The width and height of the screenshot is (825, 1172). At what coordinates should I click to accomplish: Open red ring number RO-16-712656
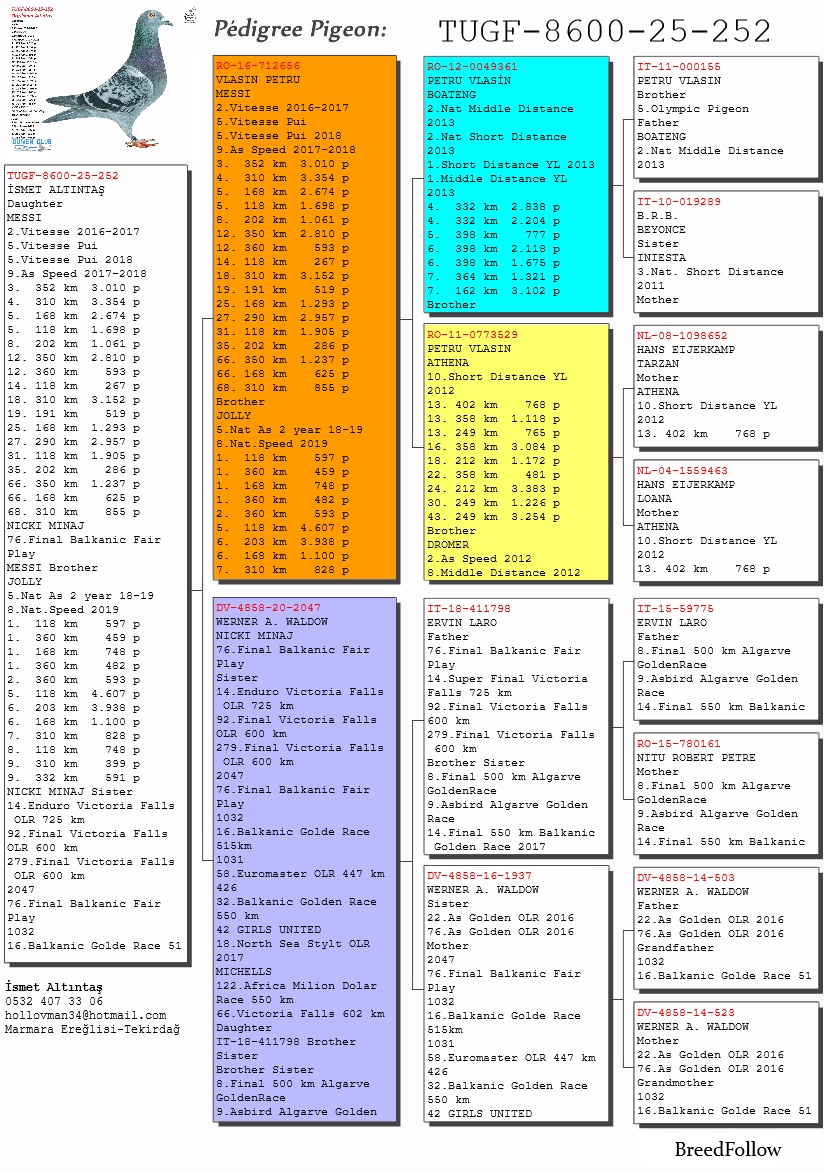[258, 66]
